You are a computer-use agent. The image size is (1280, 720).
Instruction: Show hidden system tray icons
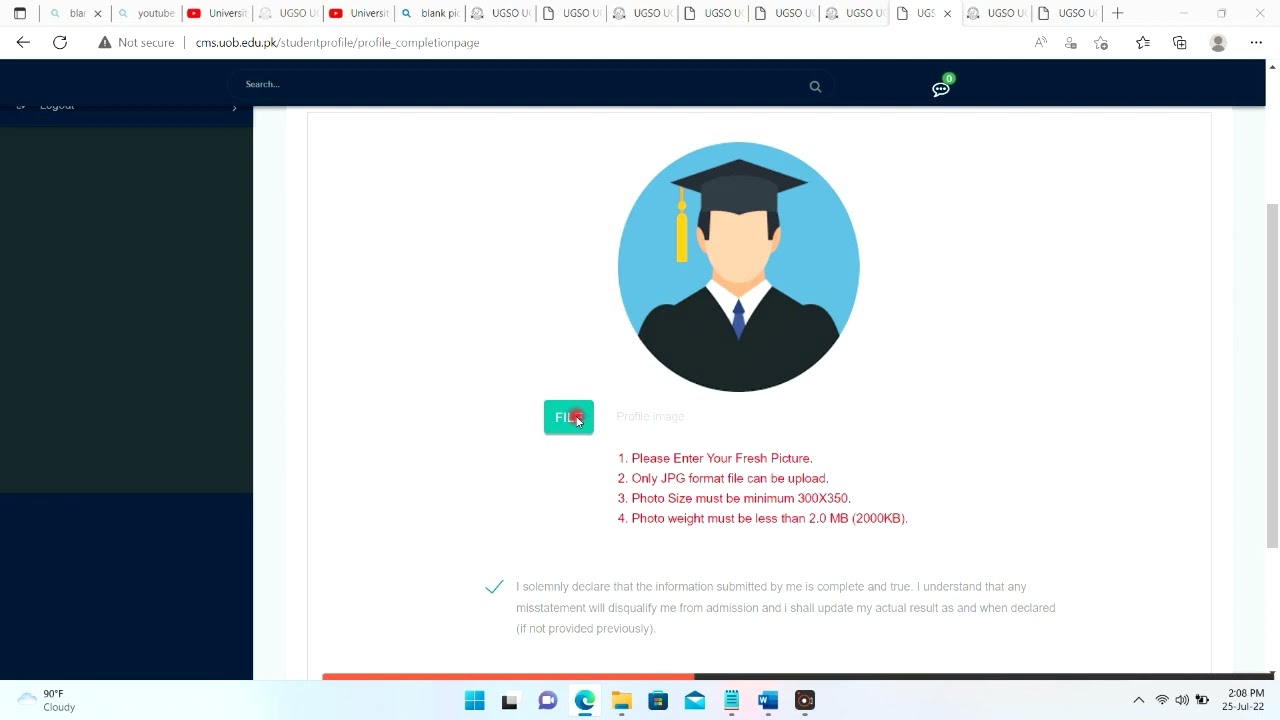(1138, 700)
